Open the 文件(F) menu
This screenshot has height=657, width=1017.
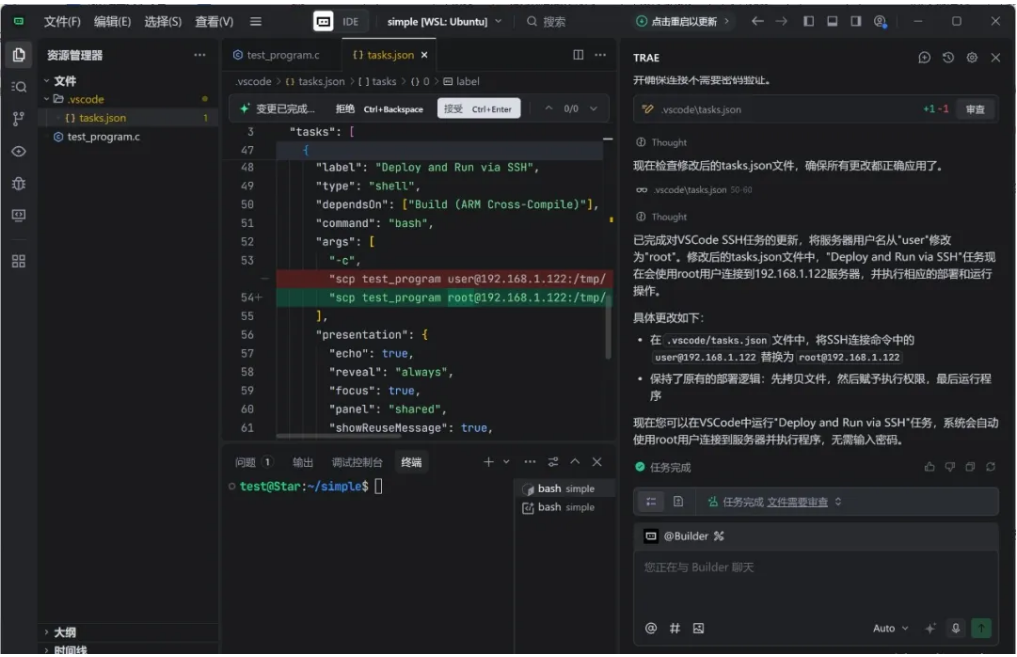click(62, 21)
